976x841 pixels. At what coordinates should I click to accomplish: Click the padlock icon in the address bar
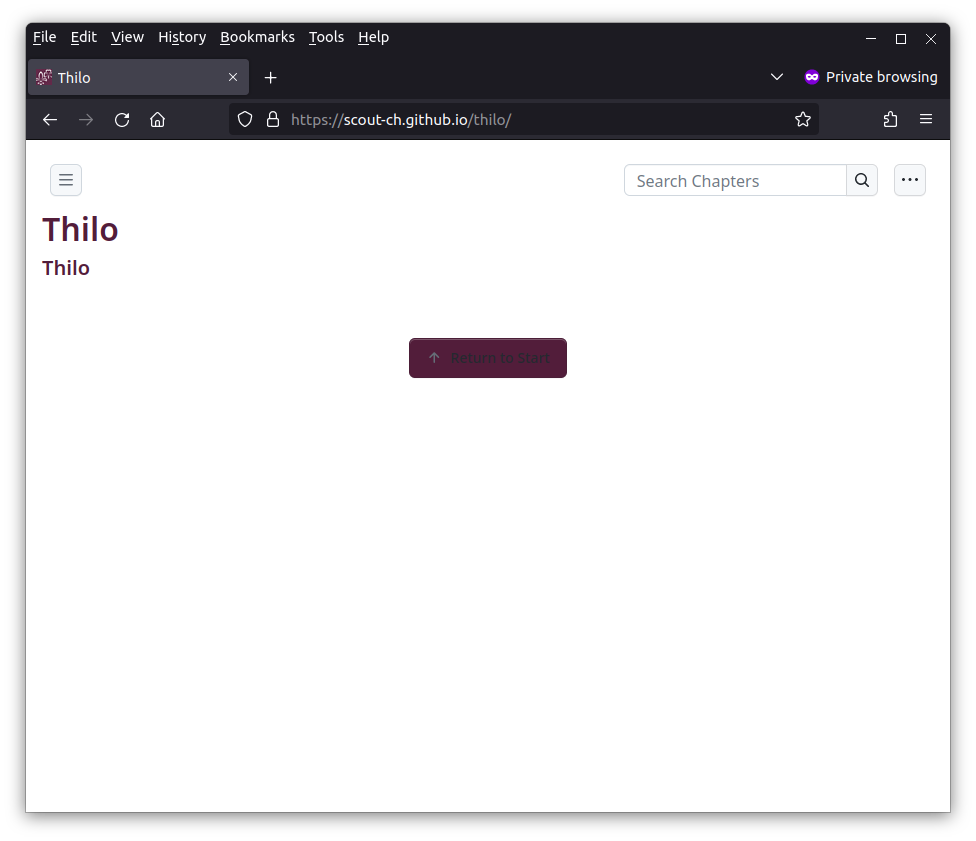[273, 119]
